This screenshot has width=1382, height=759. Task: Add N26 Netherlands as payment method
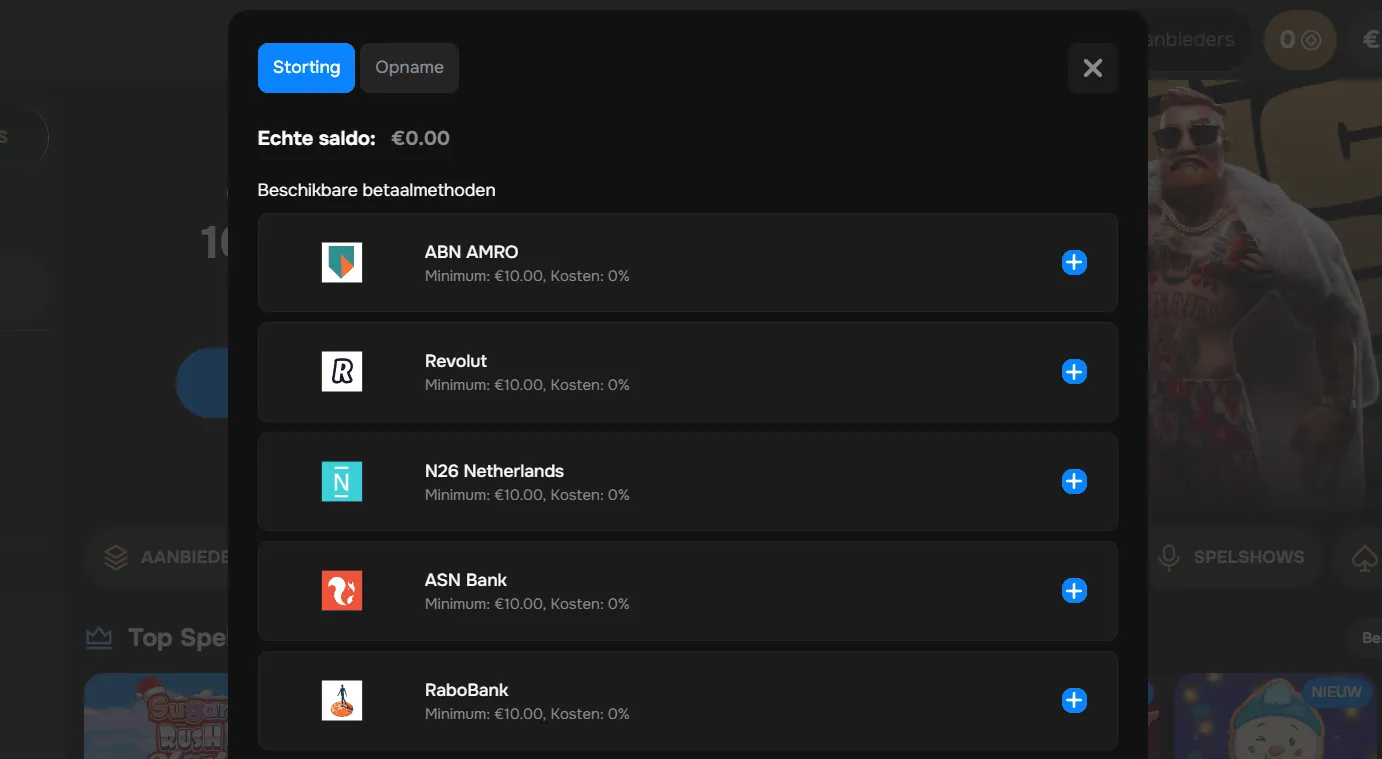(1074, 481)
